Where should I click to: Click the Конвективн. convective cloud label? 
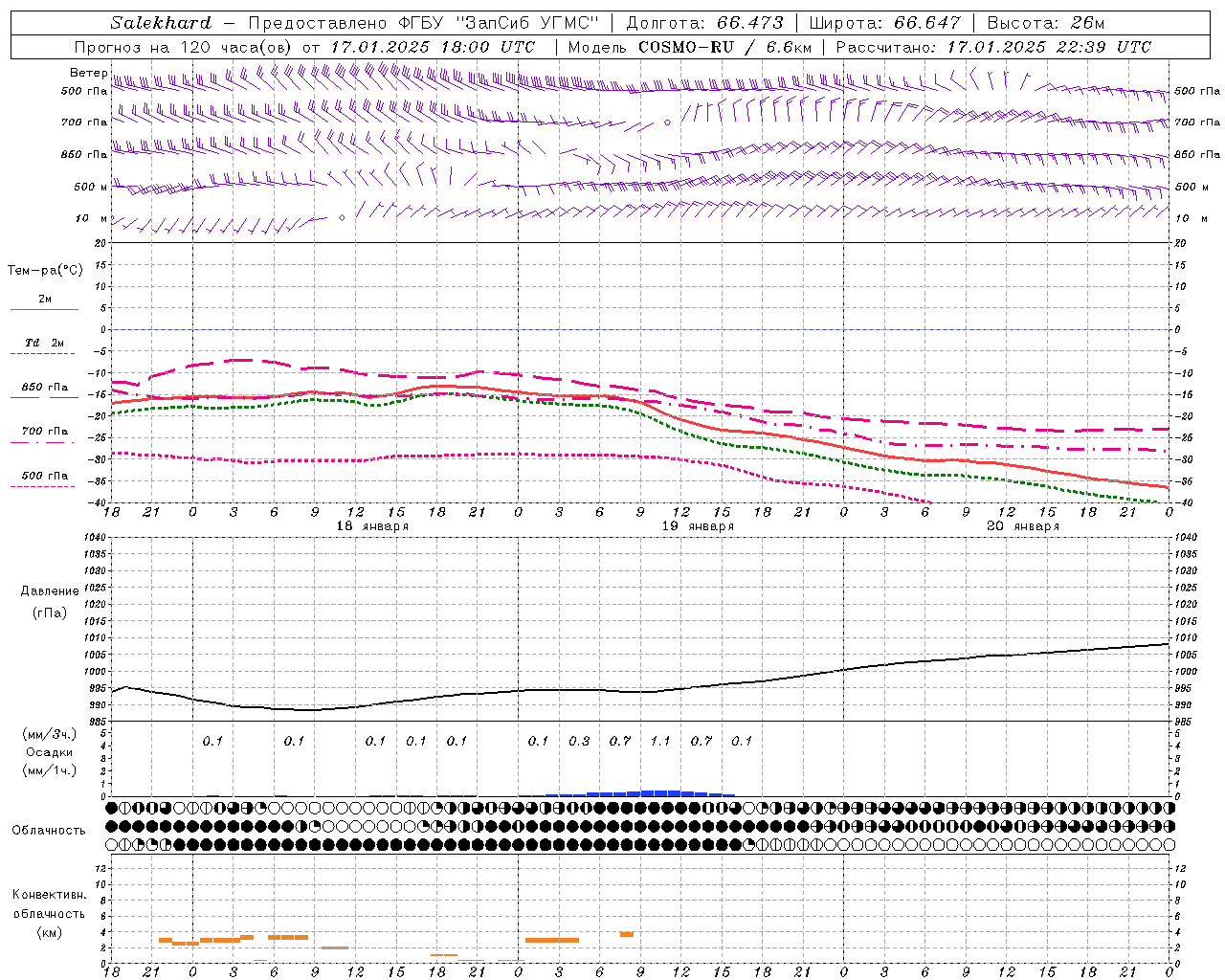[49, 895]
